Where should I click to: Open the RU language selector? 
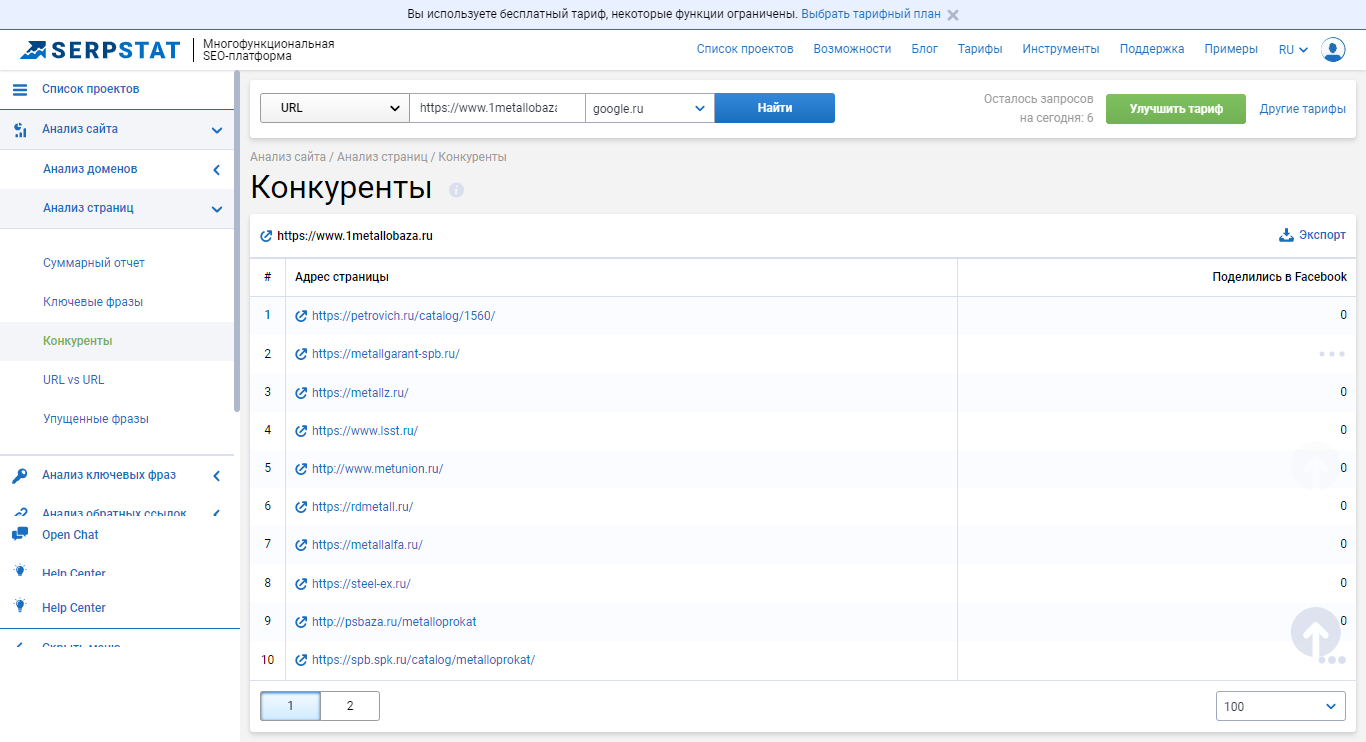point(1293,49)
